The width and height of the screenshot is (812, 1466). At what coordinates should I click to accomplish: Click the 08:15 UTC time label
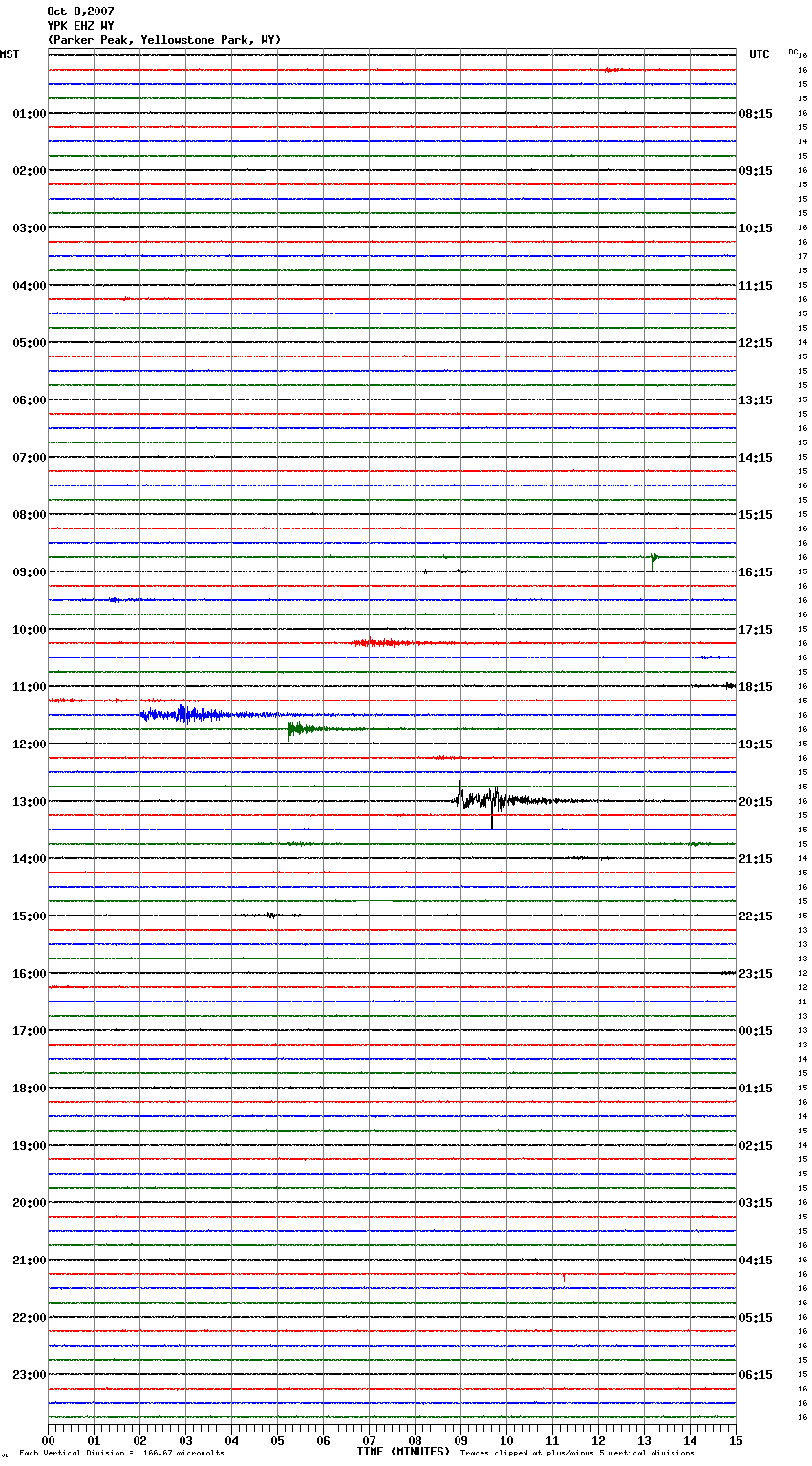coord(756,114)
